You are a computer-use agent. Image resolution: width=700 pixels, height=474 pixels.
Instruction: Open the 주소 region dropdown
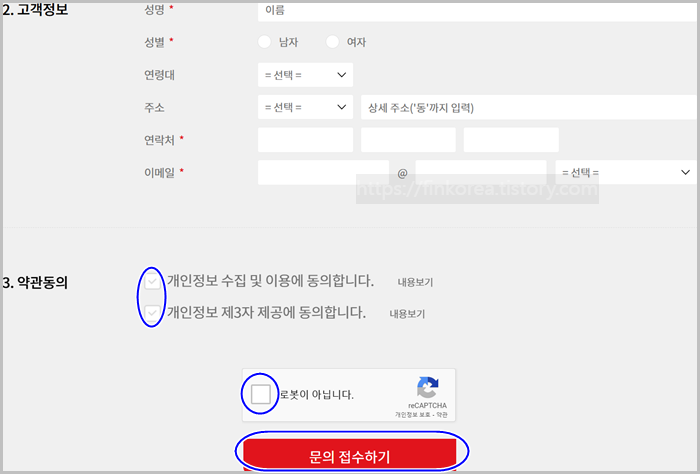point(305,107)
